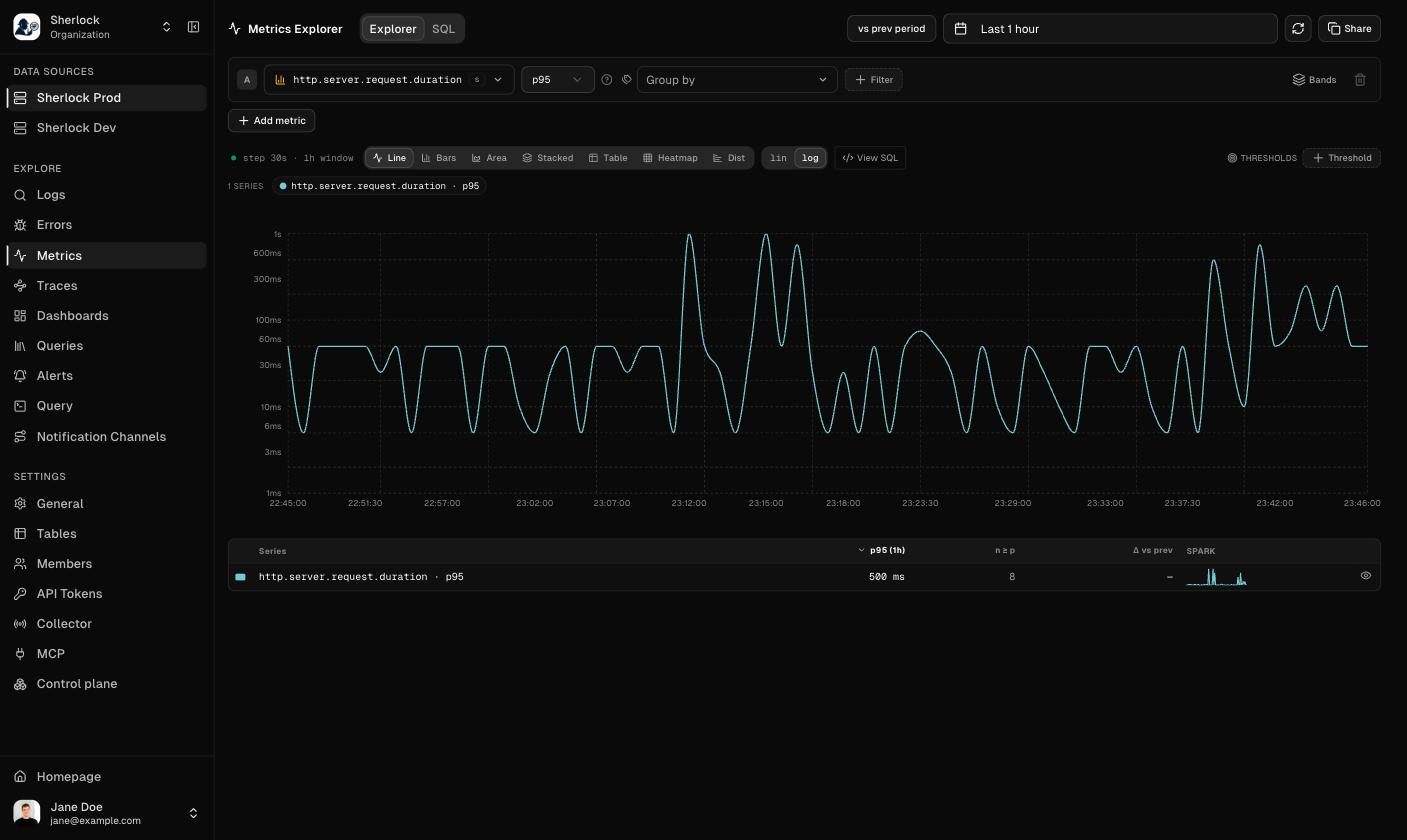Click the Δ vs prev column header
Viewport: 1407px width, 840px height.
pyautogui.click(x=1152, y=550)
